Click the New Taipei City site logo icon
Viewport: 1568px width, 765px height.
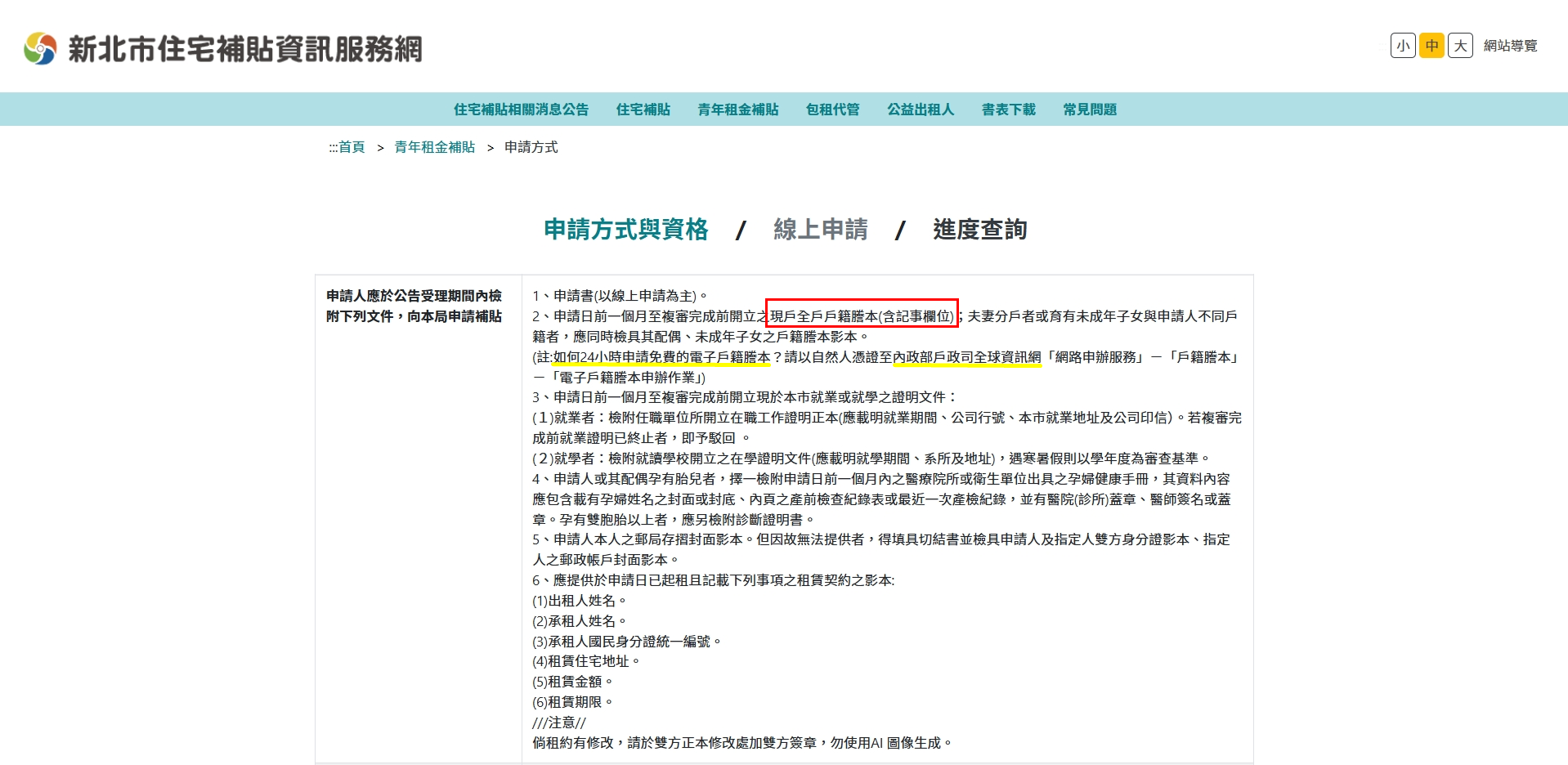(40, 49)
